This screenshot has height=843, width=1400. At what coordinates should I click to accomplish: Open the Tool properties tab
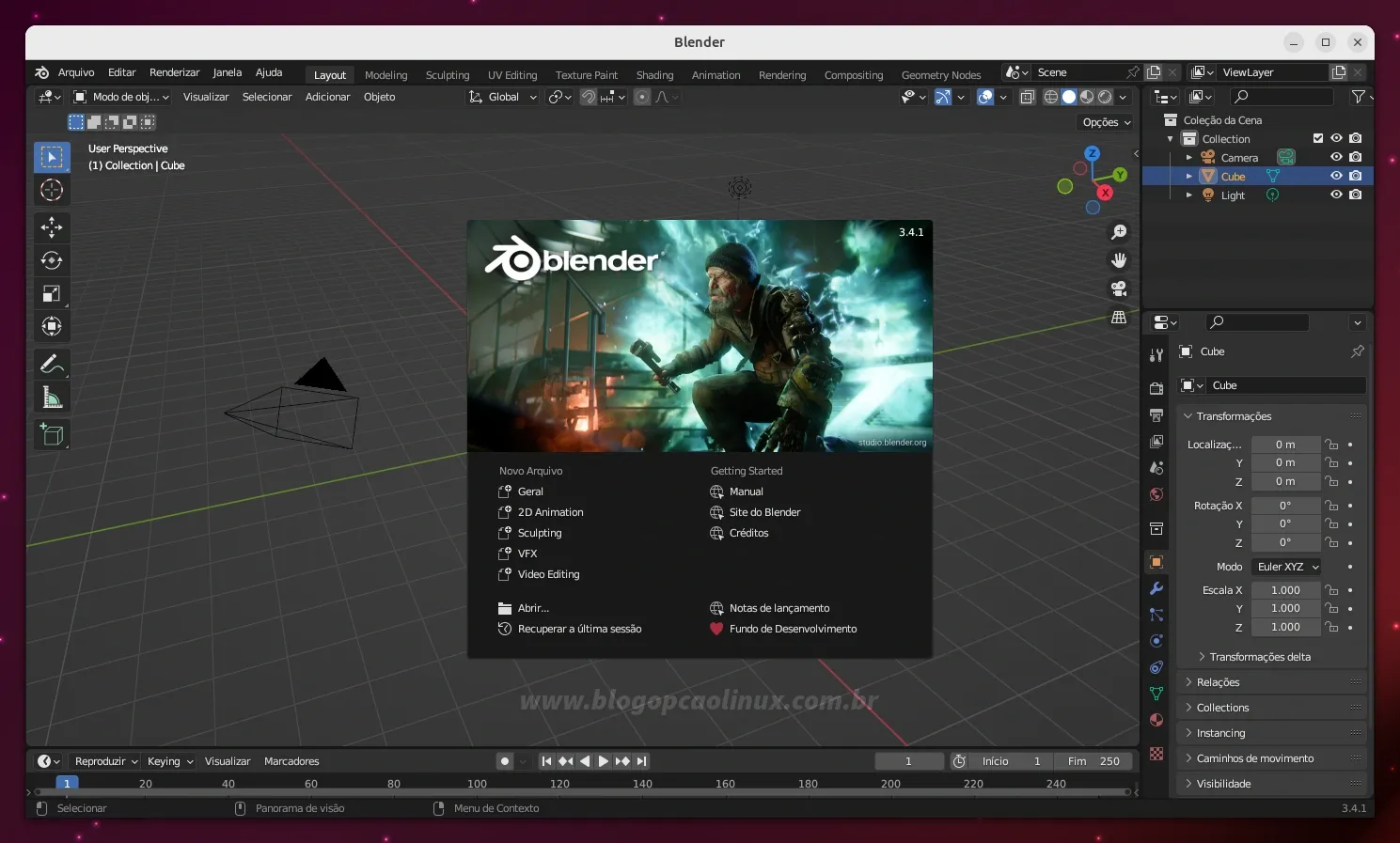[x=1156, y=354]
